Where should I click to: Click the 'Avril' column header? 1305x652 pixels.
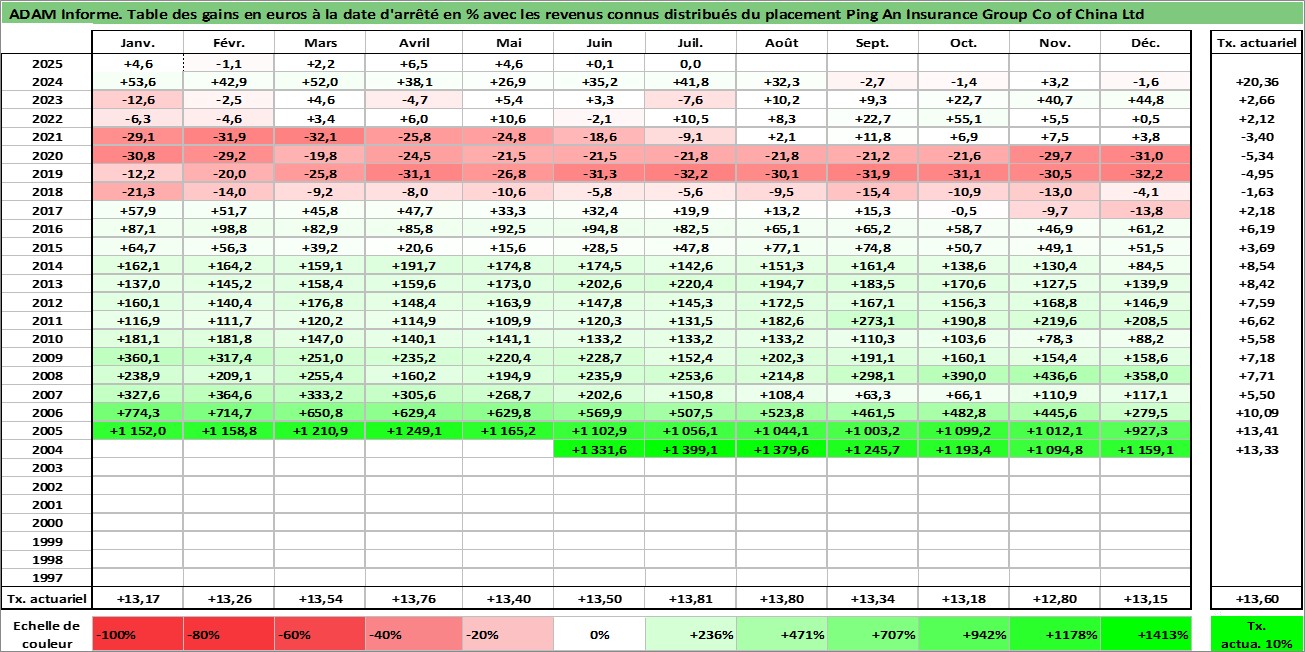coord(414,43)
